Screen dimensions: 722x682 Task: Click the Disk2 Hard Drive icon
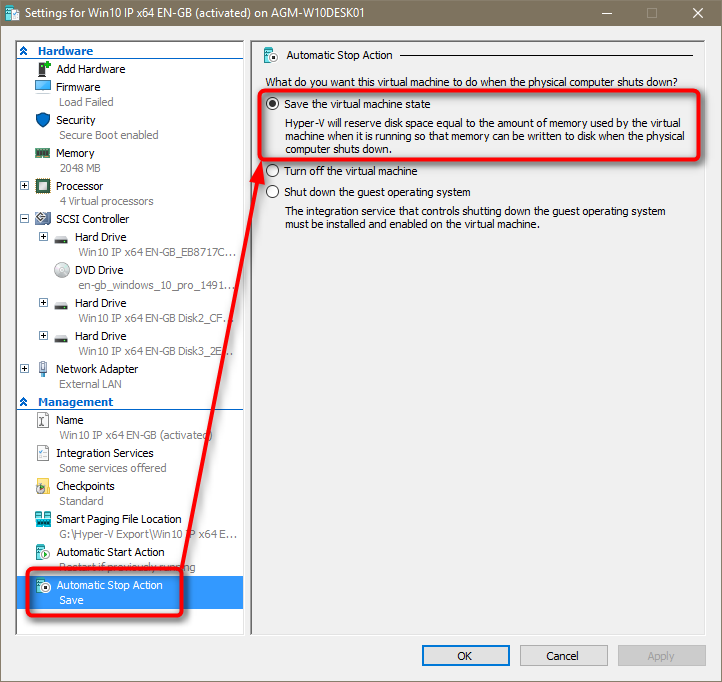61,305
